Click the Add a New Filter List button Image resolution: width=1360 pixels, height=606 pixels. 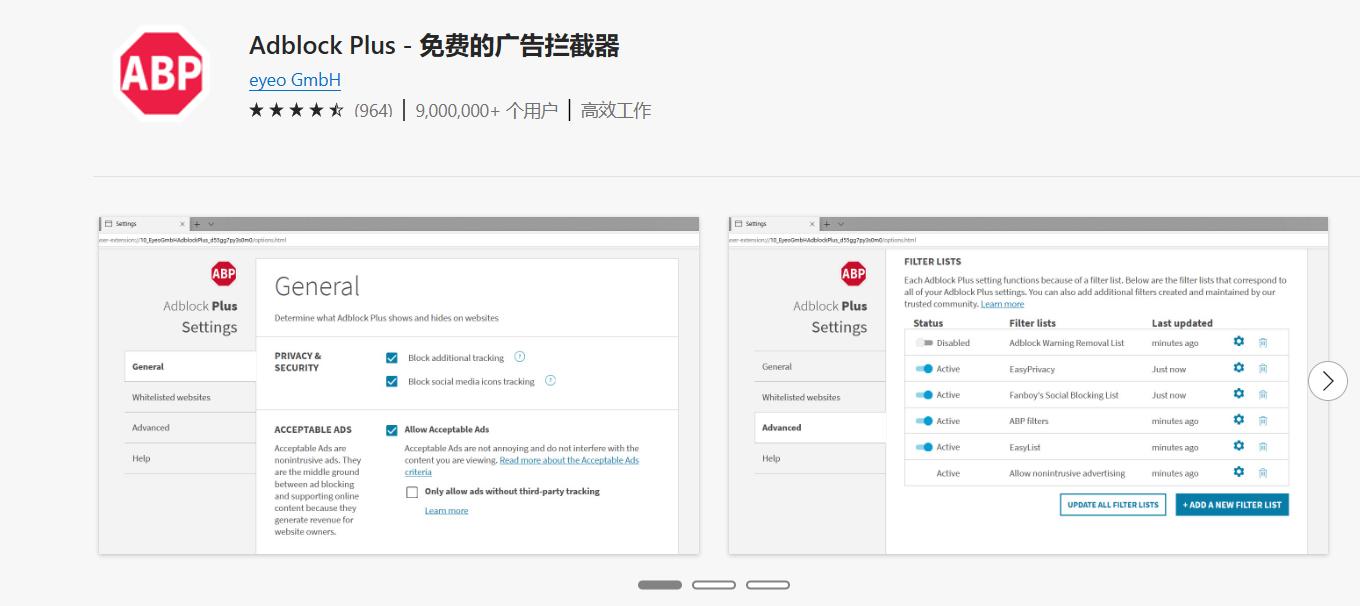tap(1231, 505)
